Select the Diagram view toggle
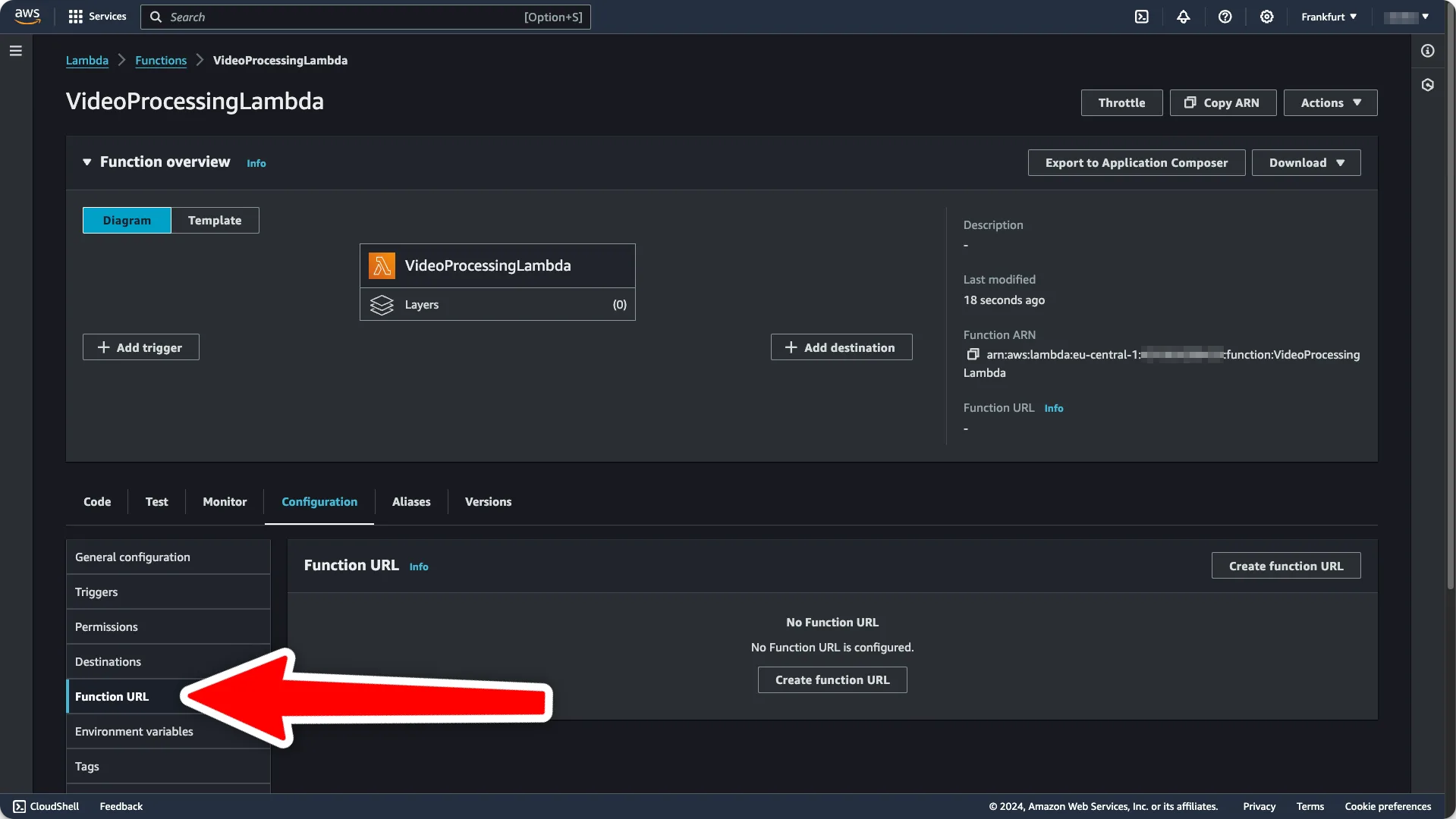 point(127,220)
